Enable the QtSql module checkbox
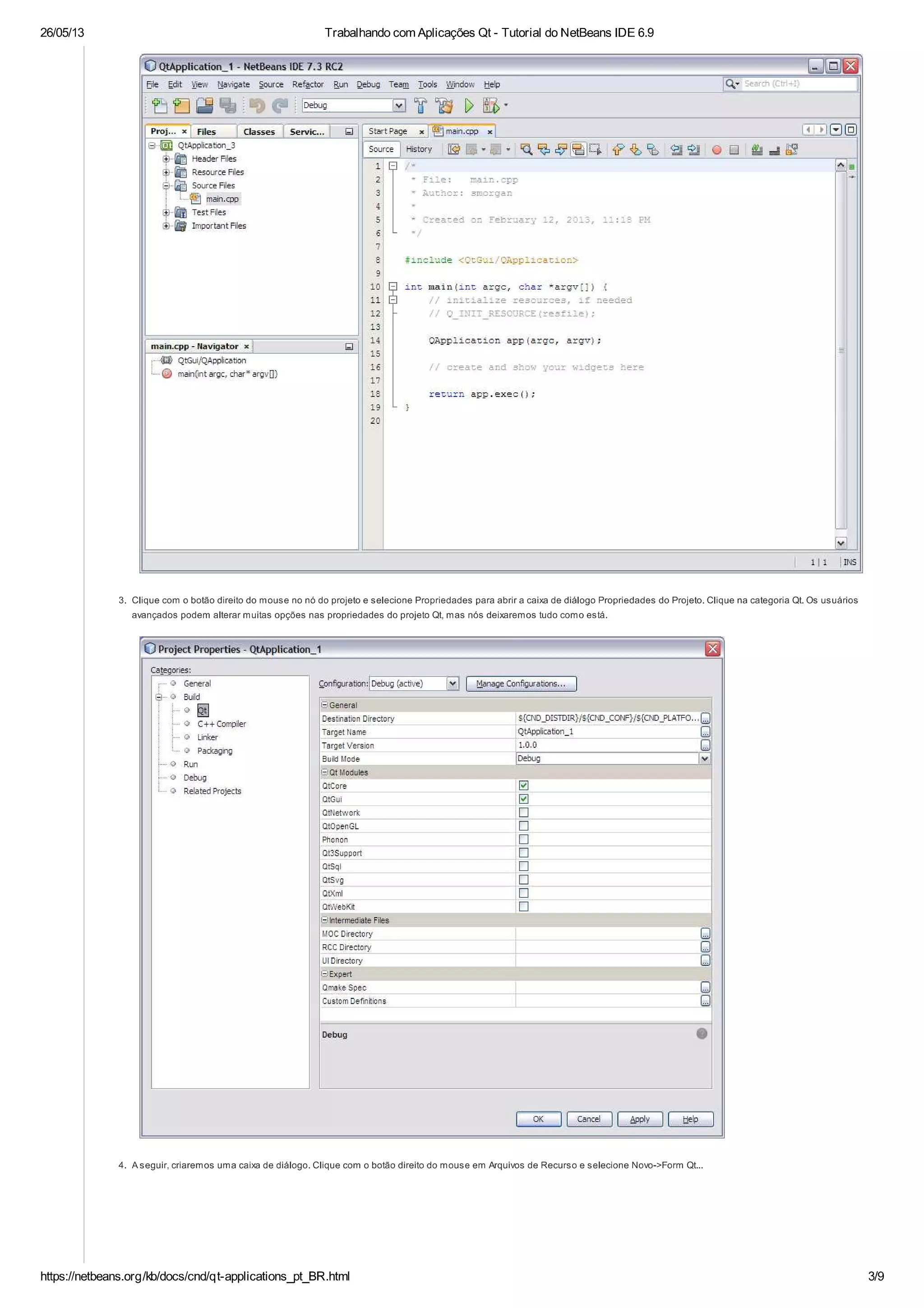 point(523,866)
